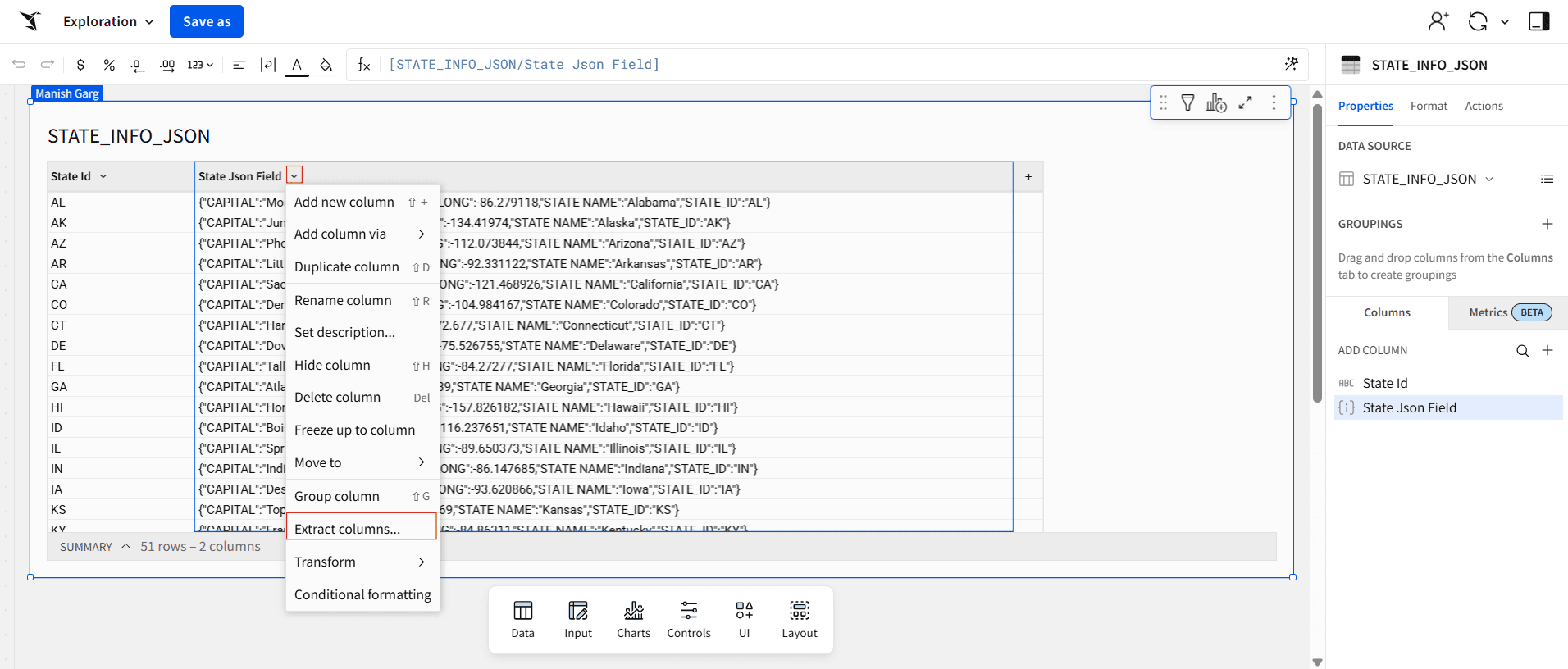
Task: Click the data source list options icon
Action: (1547, 179)
